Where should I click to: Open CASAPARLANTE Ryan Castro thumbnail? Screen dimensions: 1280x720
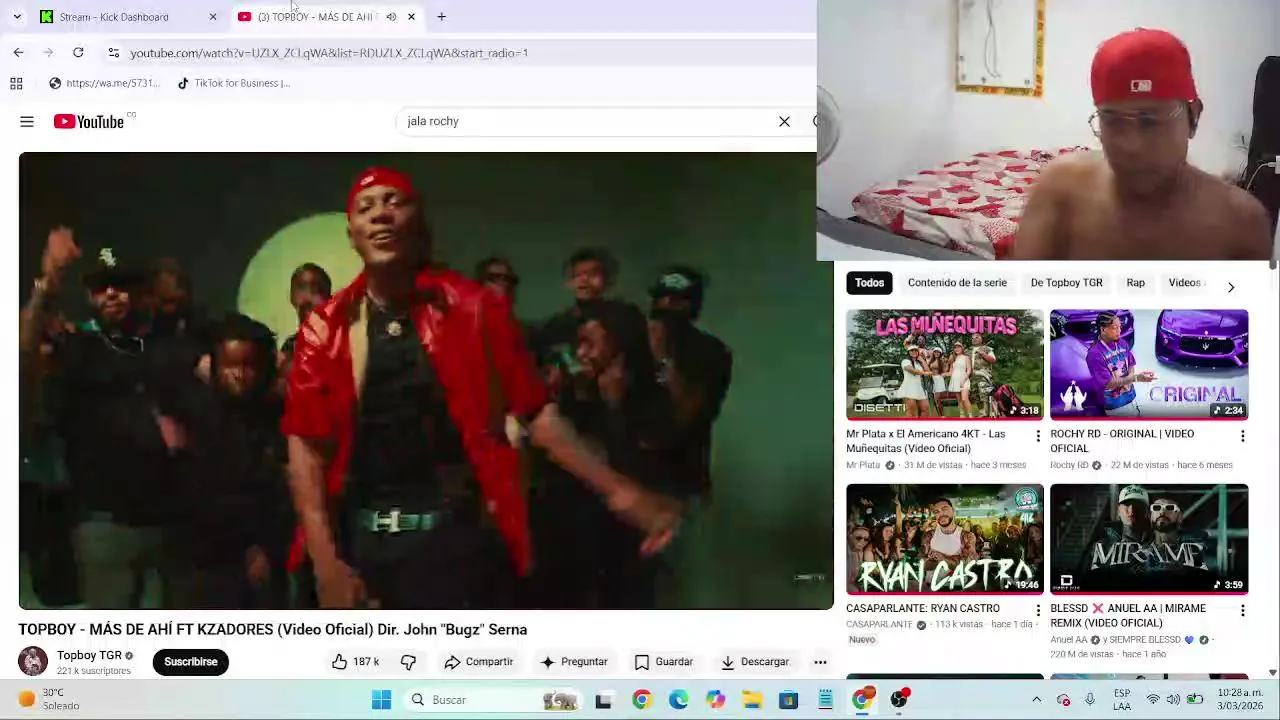[x=945, y=540]
